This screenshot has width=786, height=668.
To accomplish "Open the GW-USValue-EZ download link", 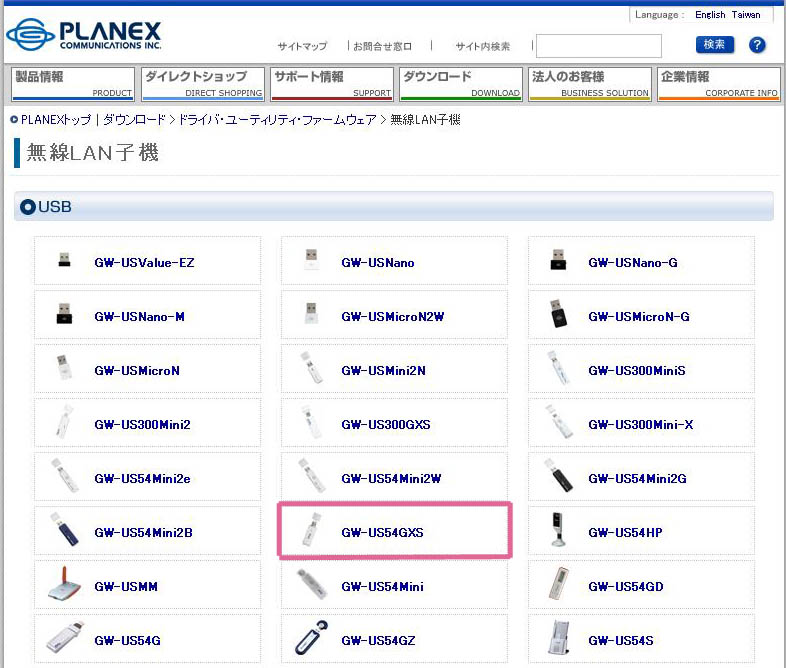I will 144,263.
